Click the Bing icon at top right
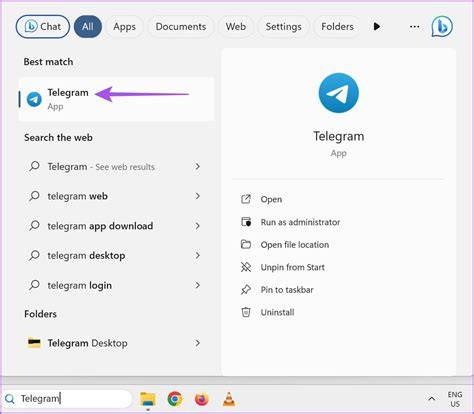The height and width of the screenshot is (414, 474). click(x=442, y=27)
